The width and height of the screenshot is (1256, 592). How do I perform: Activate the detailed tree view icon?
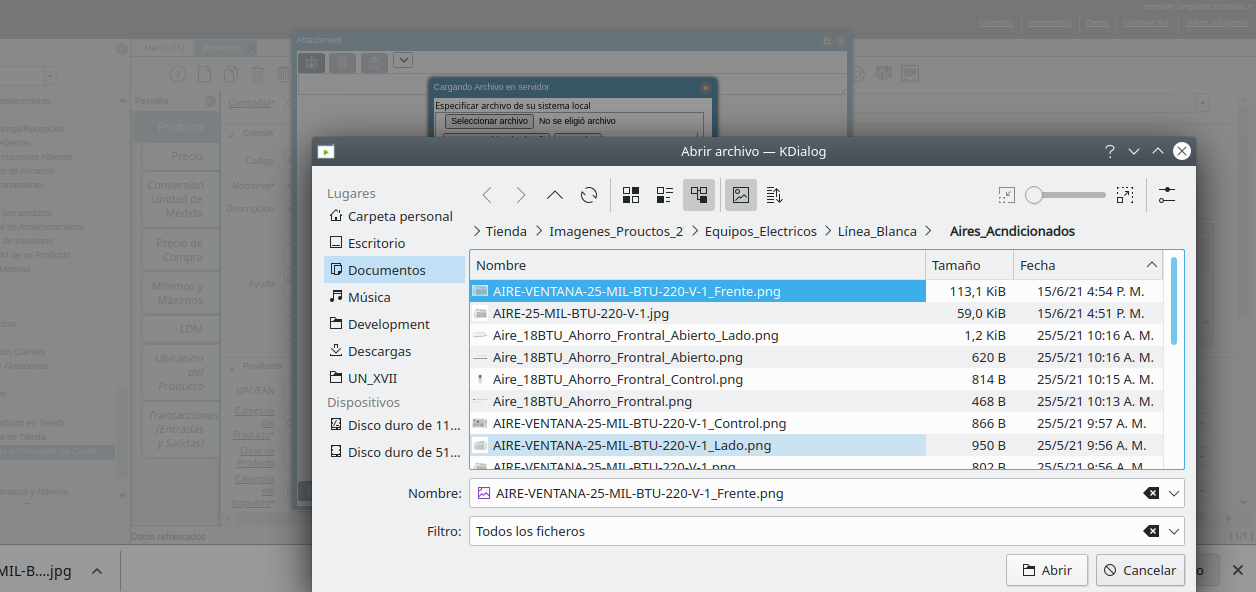[698, 194]
